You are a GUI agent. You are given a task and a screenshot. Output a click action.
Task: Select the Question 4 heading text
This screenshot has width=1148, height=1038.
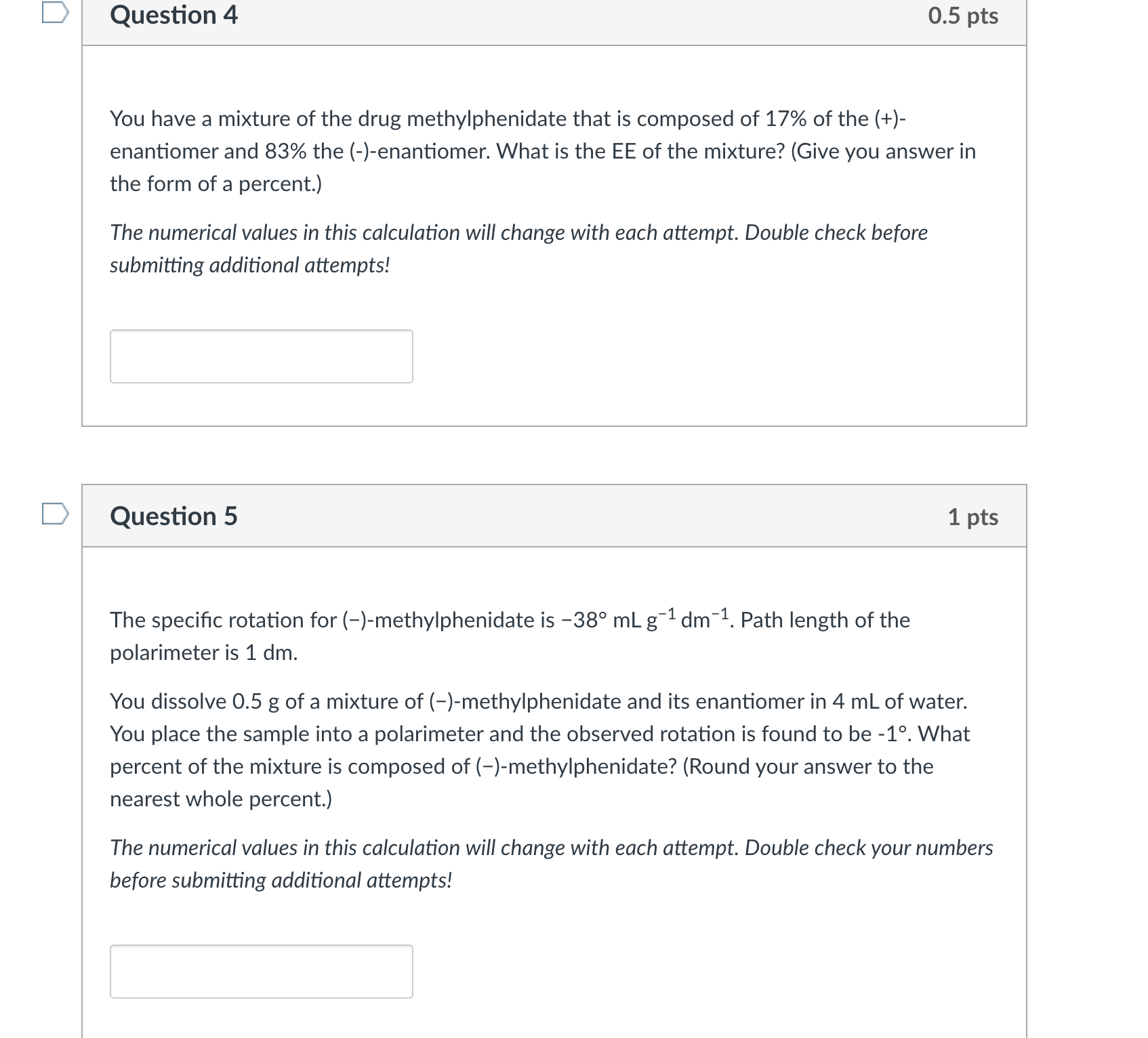pyautogui.click(x=173, y=15)
